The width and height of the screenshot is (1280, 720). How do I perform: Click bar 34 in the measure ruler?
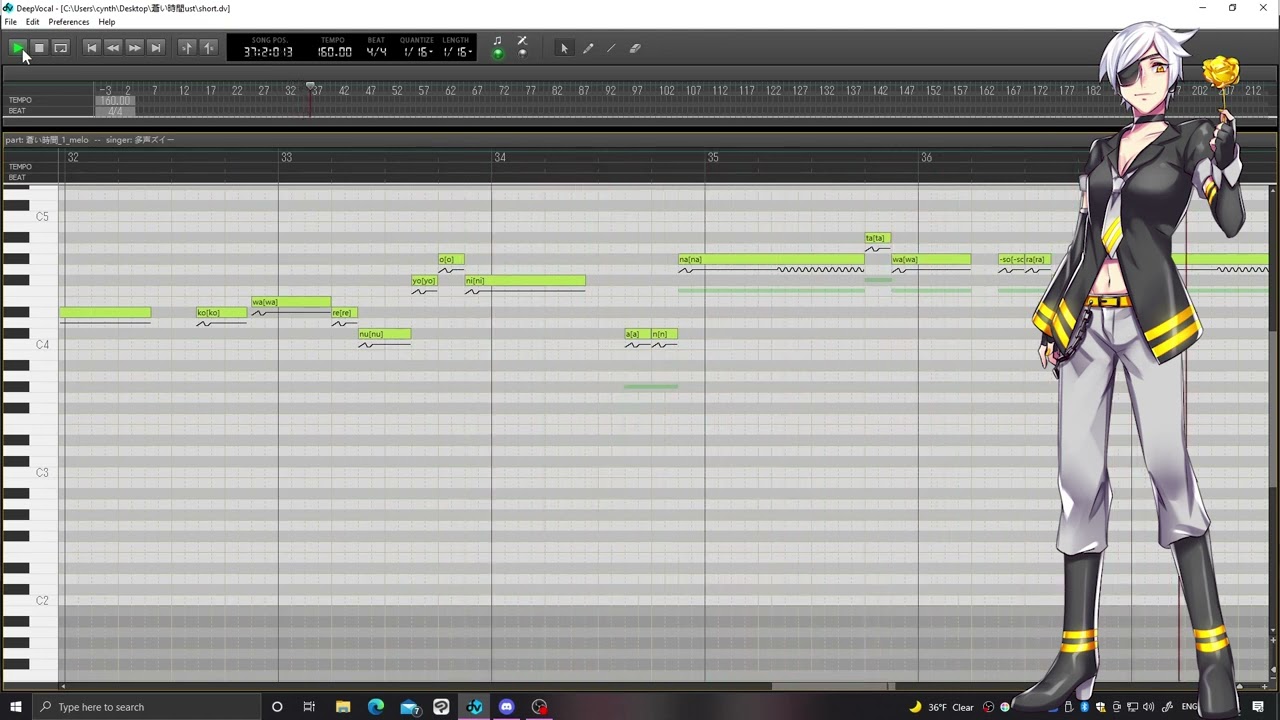click(x=499, y=158)
